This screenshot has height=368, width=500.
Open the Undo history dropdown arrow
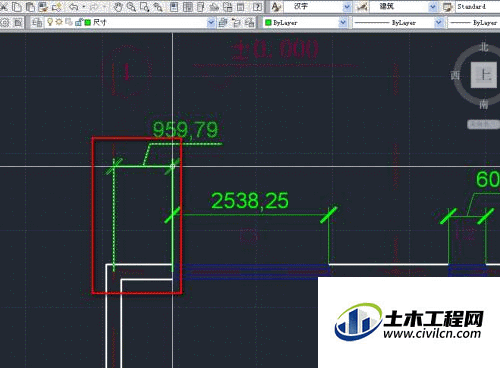coord(84,6)
